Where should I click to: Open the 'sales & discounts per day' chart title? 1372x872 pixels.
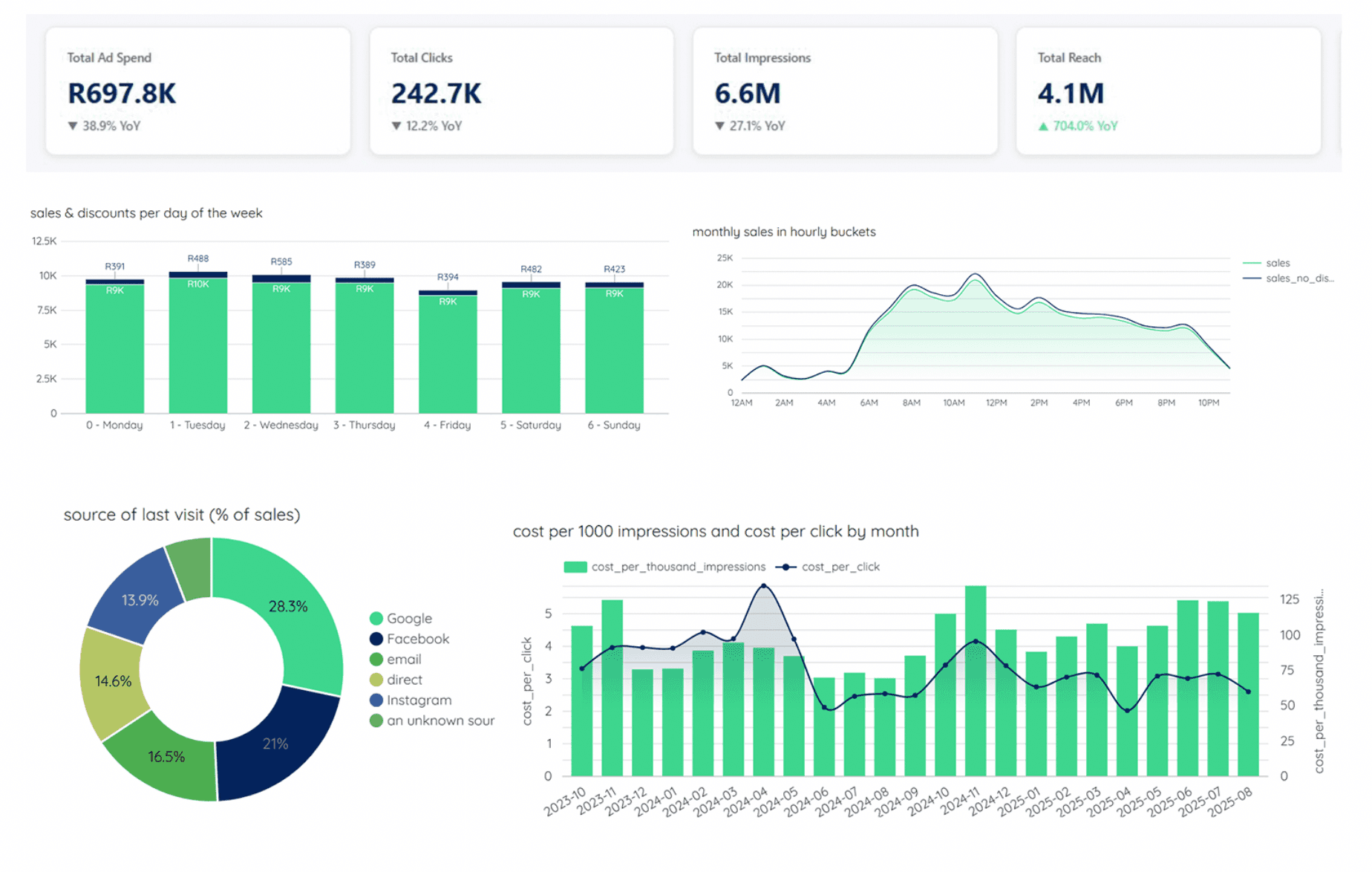tap(146, 213)
